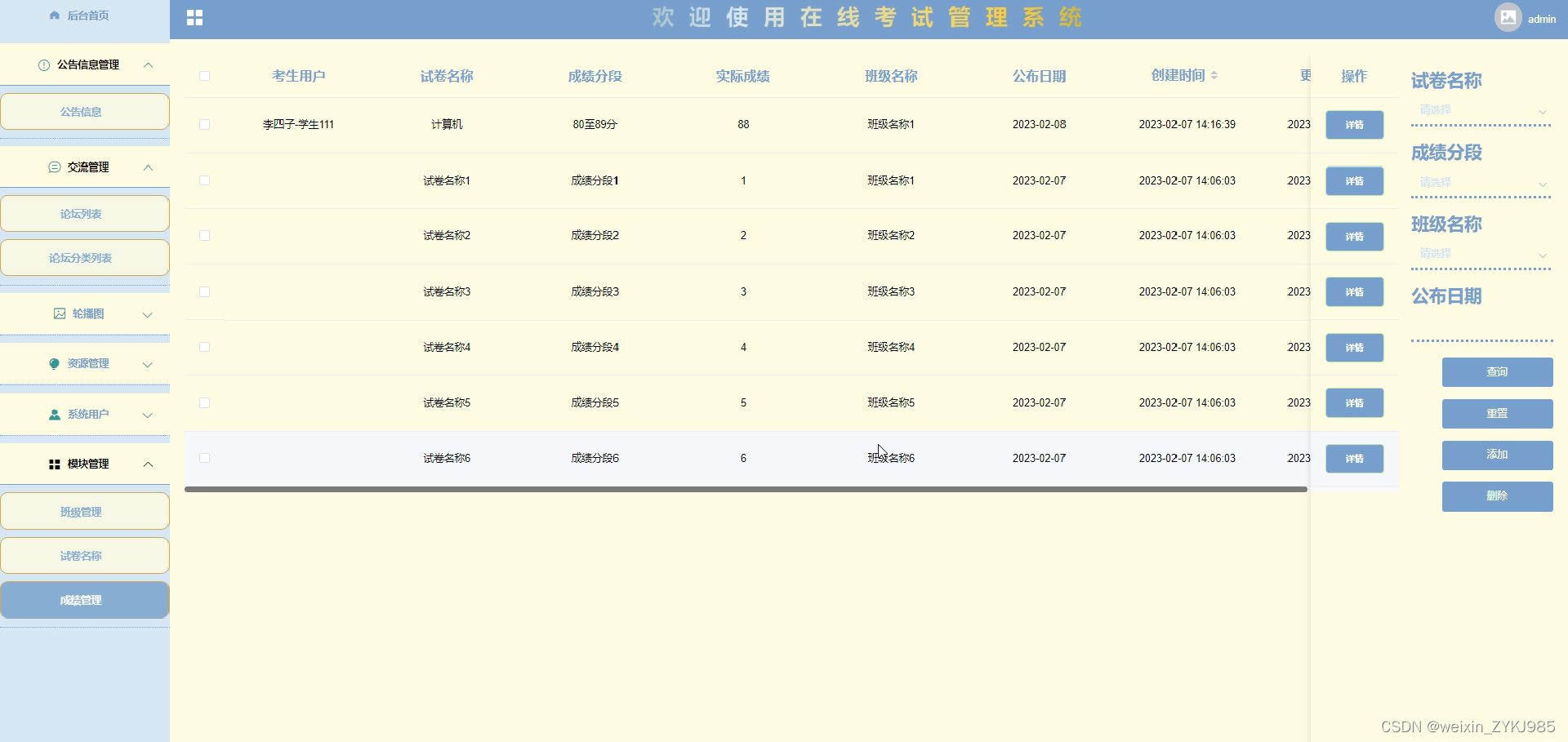The image size is (1568, 742).
Task: Click the 创建时间 column header
Action: (1178, 75)
